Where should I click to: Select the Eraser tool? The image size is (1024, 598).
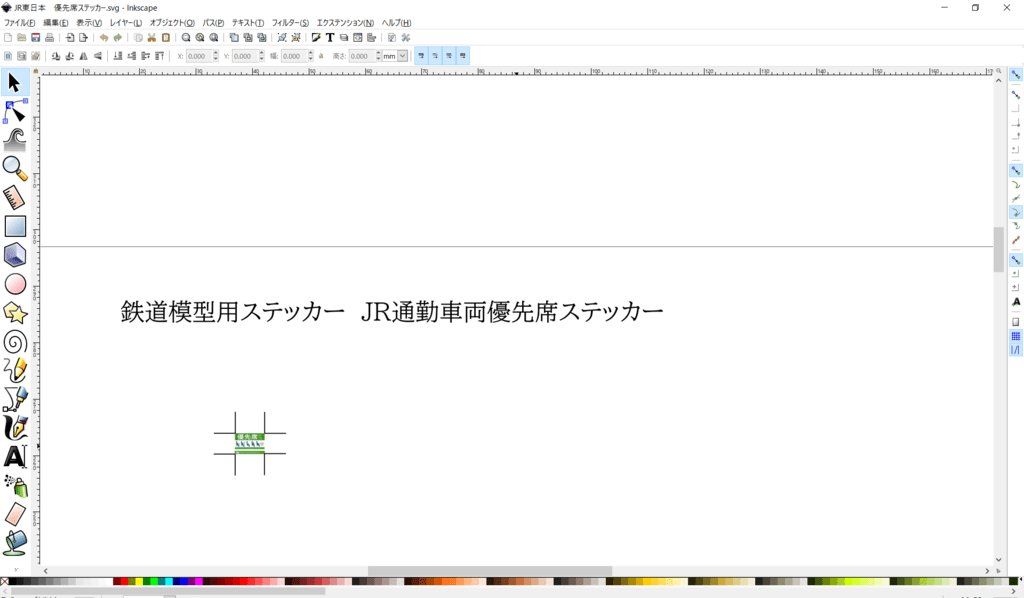coord(14,514)
